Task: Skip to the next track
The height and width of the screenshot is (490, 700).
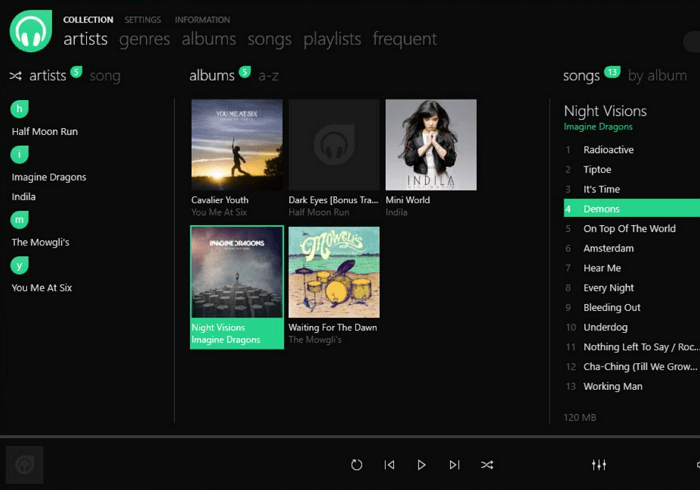Action: tap(454, 465)
